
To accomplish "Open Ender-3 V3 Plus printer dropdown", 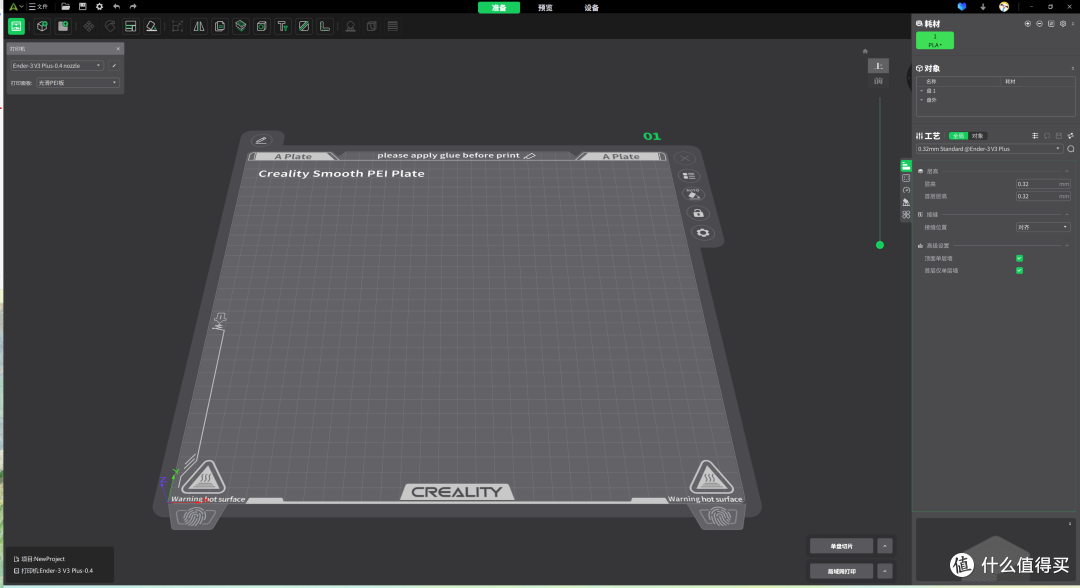I will (56, 65).
